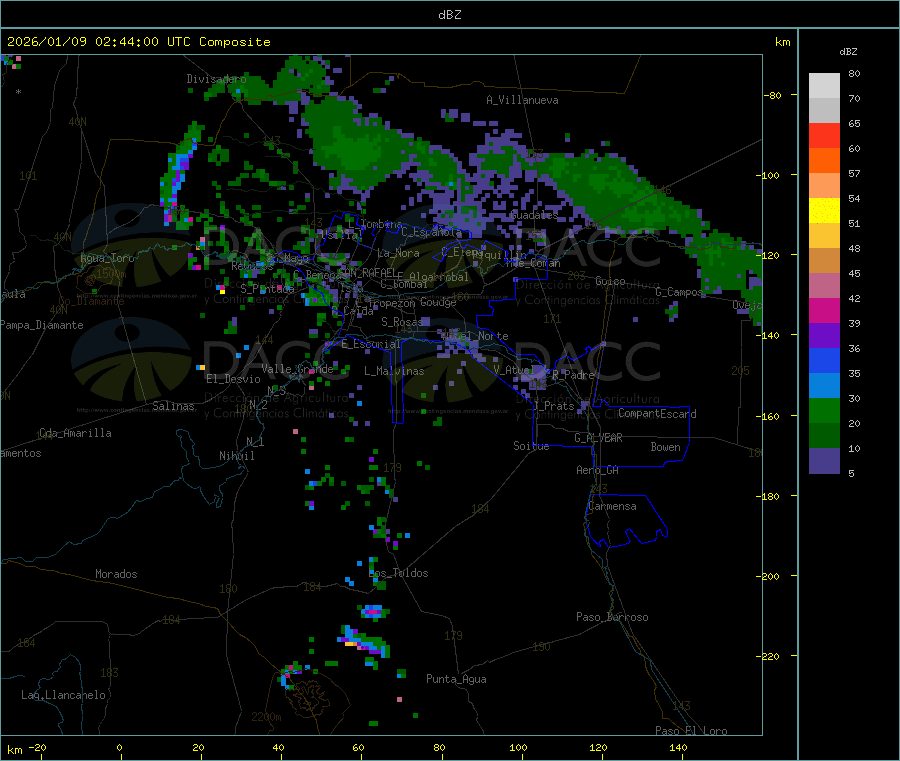Click the bright green 20-30 dBZ legend swatch
Screen dimensions: 900x761
(x=824, y=411)
